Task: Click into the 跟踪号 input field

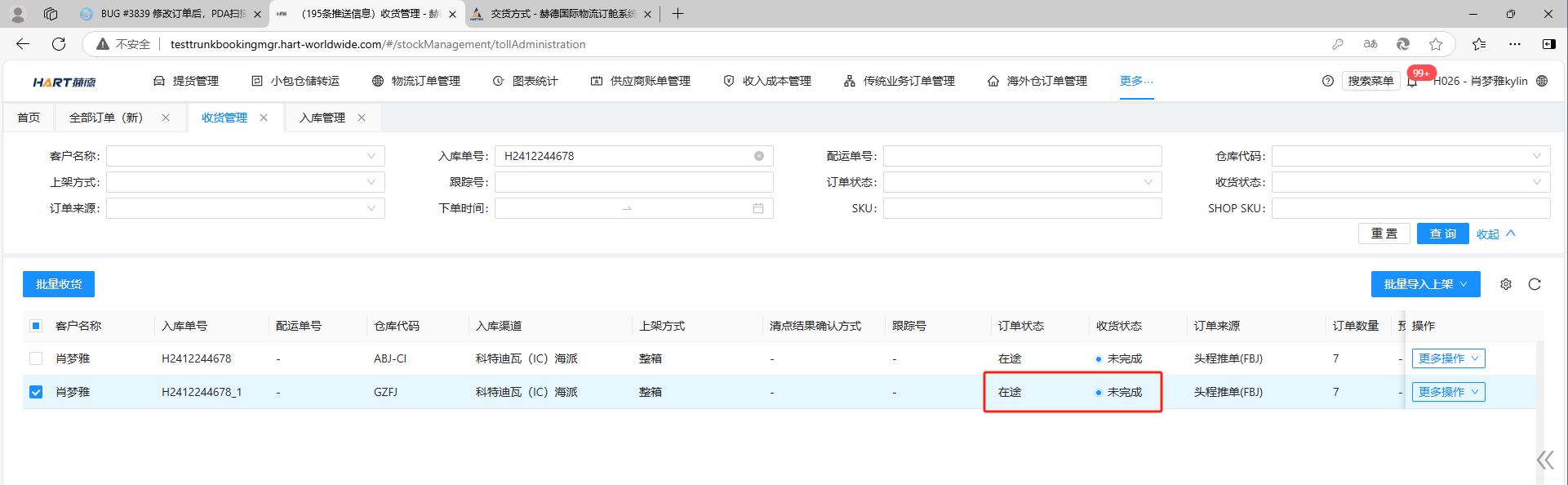Action: 633,182
